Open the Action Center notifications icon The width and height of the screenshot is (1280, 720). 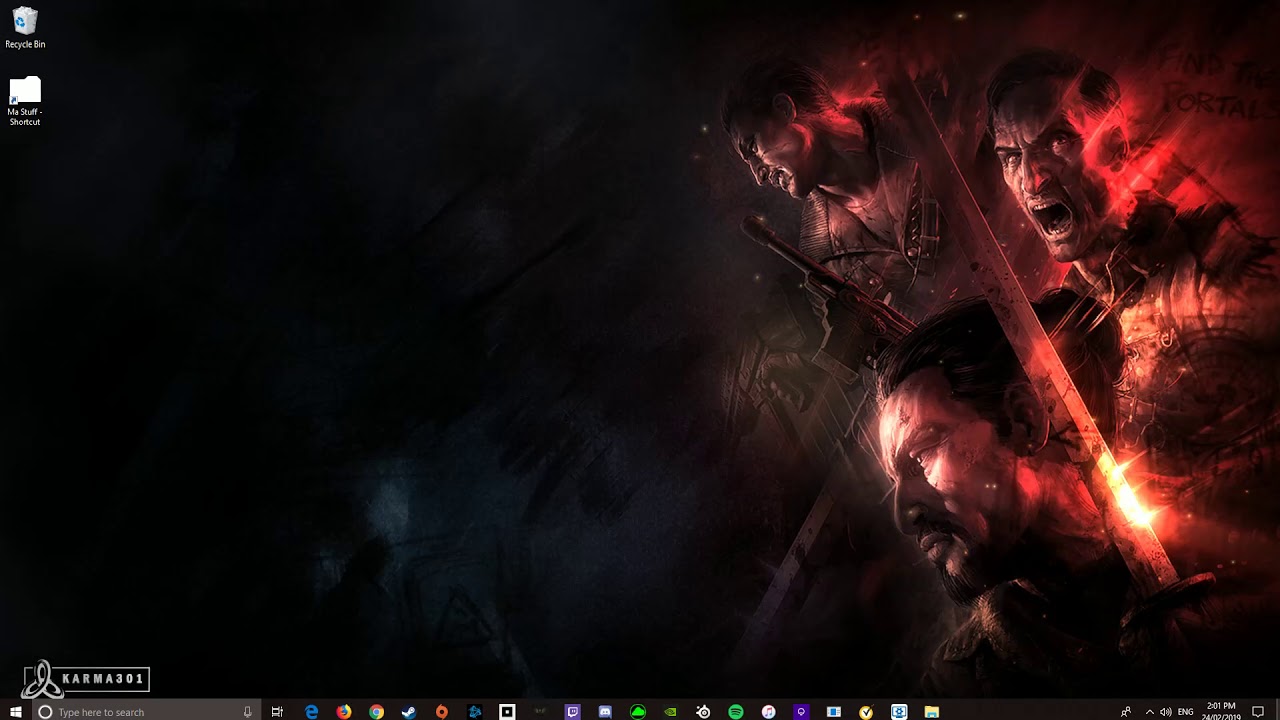click(1258, 712)
